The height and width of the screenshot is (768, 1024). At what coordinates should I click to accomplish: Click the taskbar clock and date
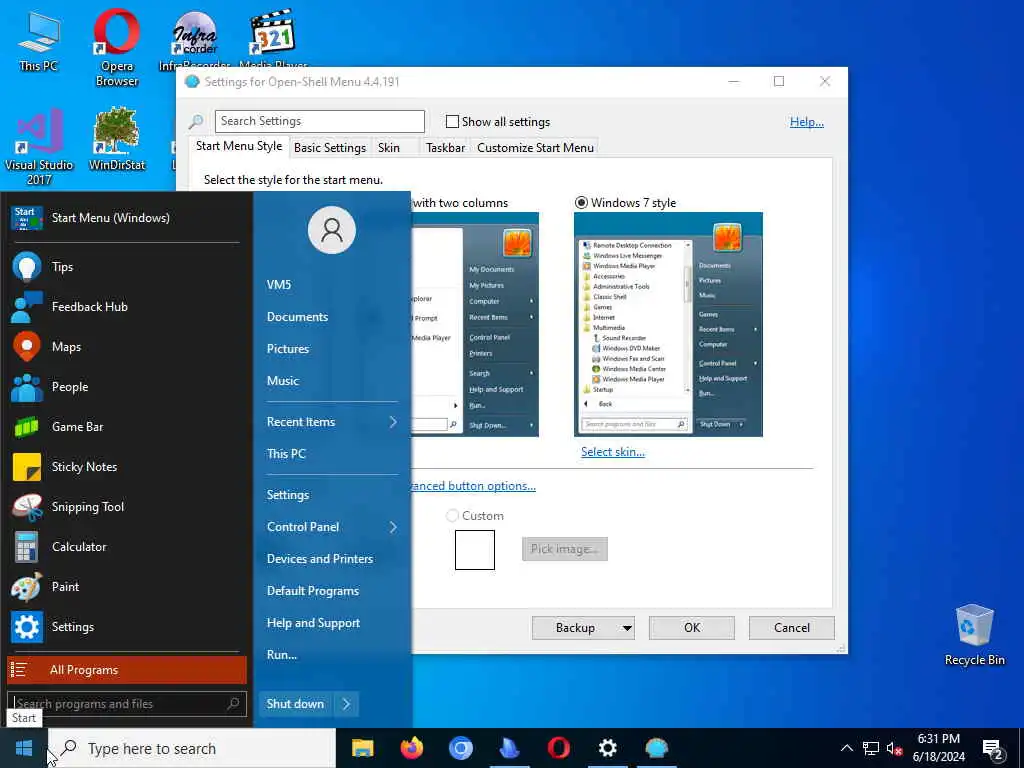pyautogui.click(x=938, y=748)
